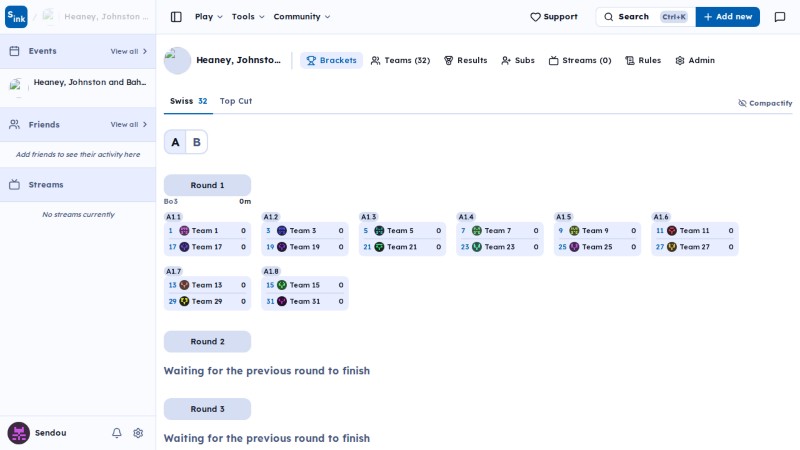
Task: Toggle the sidebar panel icon
Action: (176, 17)
